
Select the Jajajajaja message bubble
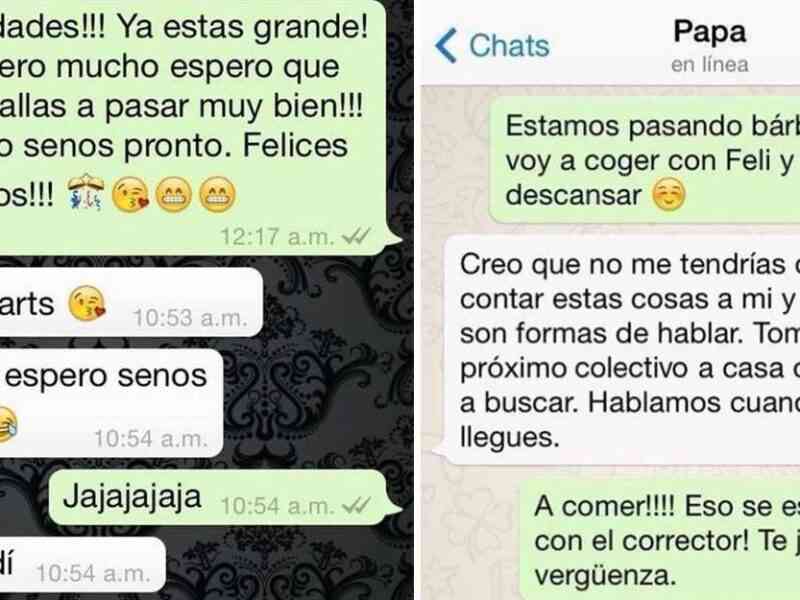[x=224, y=497]
